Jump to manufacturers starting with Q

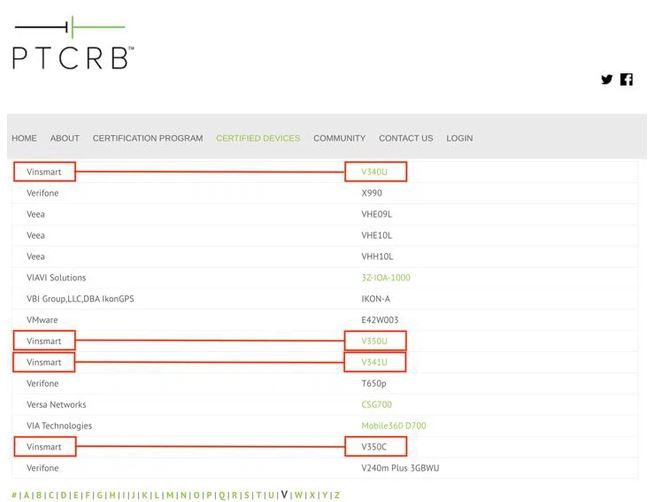[x=221, y=495]
